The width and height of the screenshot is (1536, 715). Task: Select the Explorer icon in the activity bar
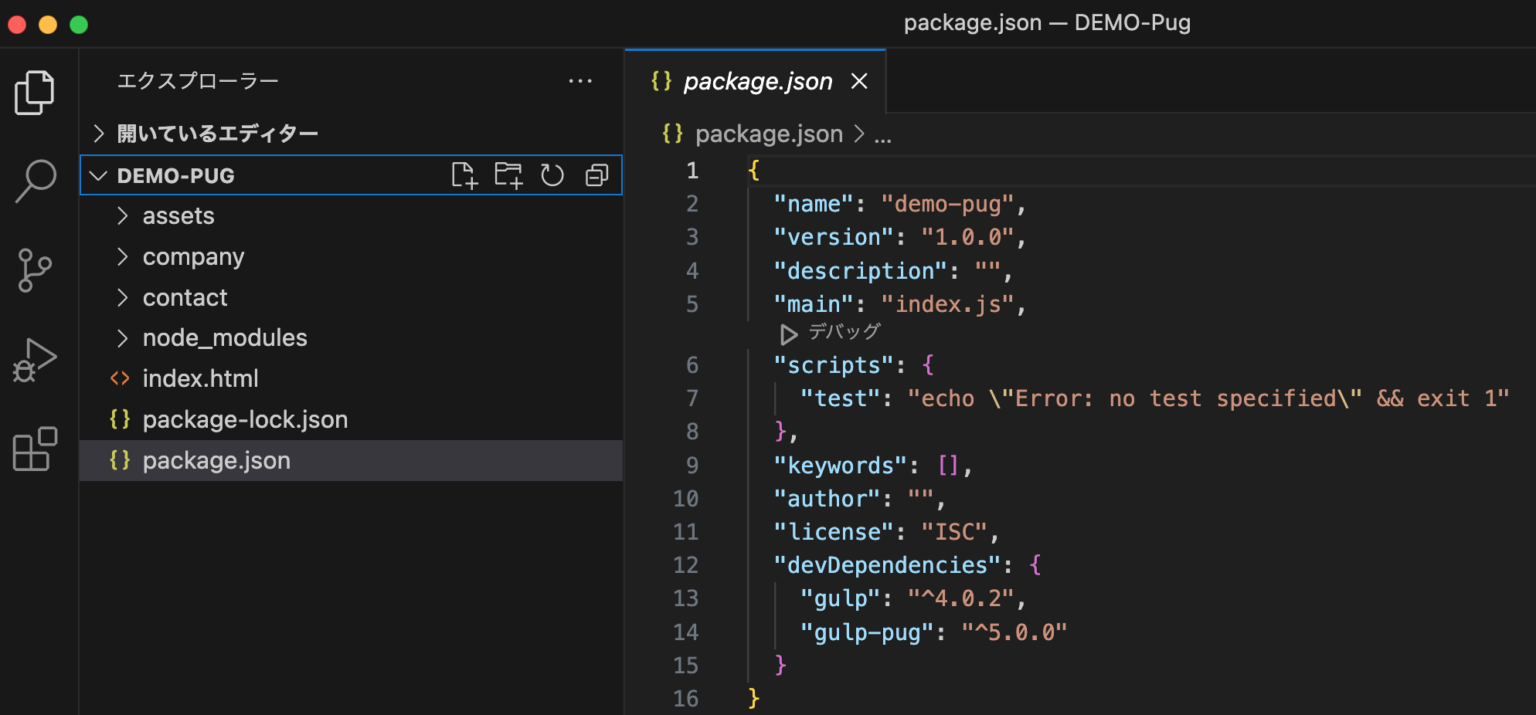pos(35,91)
